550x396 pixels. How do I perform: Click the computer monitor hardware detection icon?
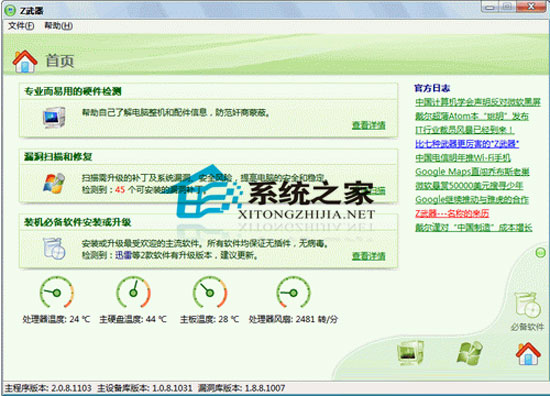point(54,117)
